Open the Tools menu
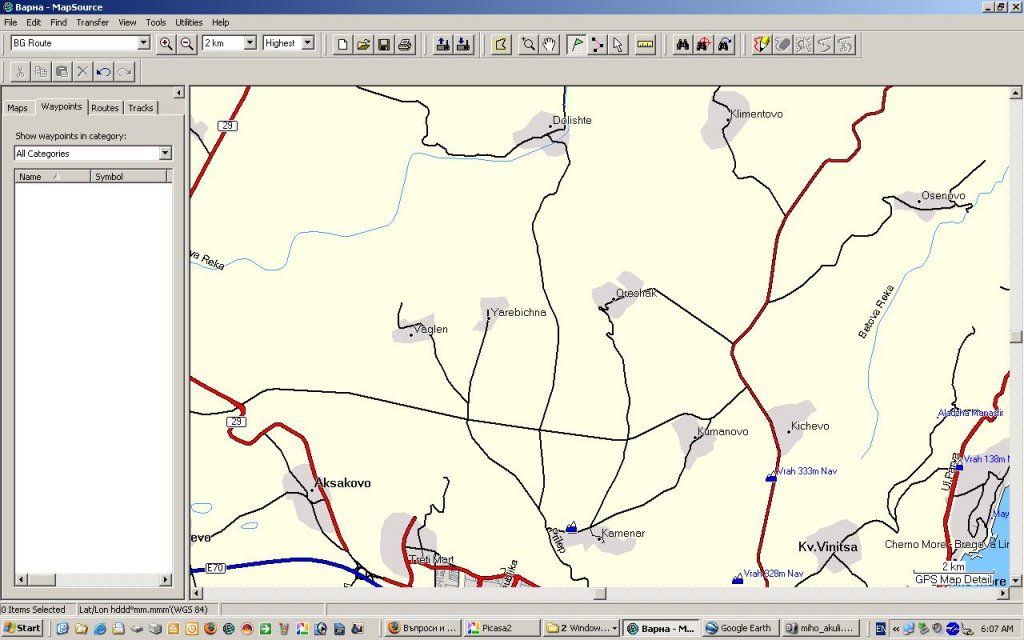 [x=155, y=22]
